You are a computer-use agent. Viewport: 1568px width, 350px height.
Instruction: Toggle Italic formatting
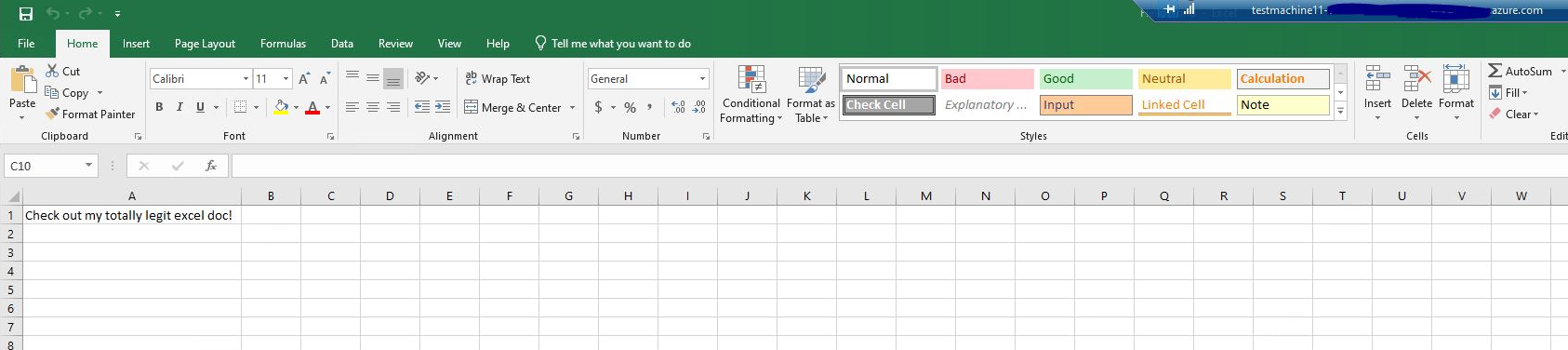pyautogui.click(x=179, y=107)
